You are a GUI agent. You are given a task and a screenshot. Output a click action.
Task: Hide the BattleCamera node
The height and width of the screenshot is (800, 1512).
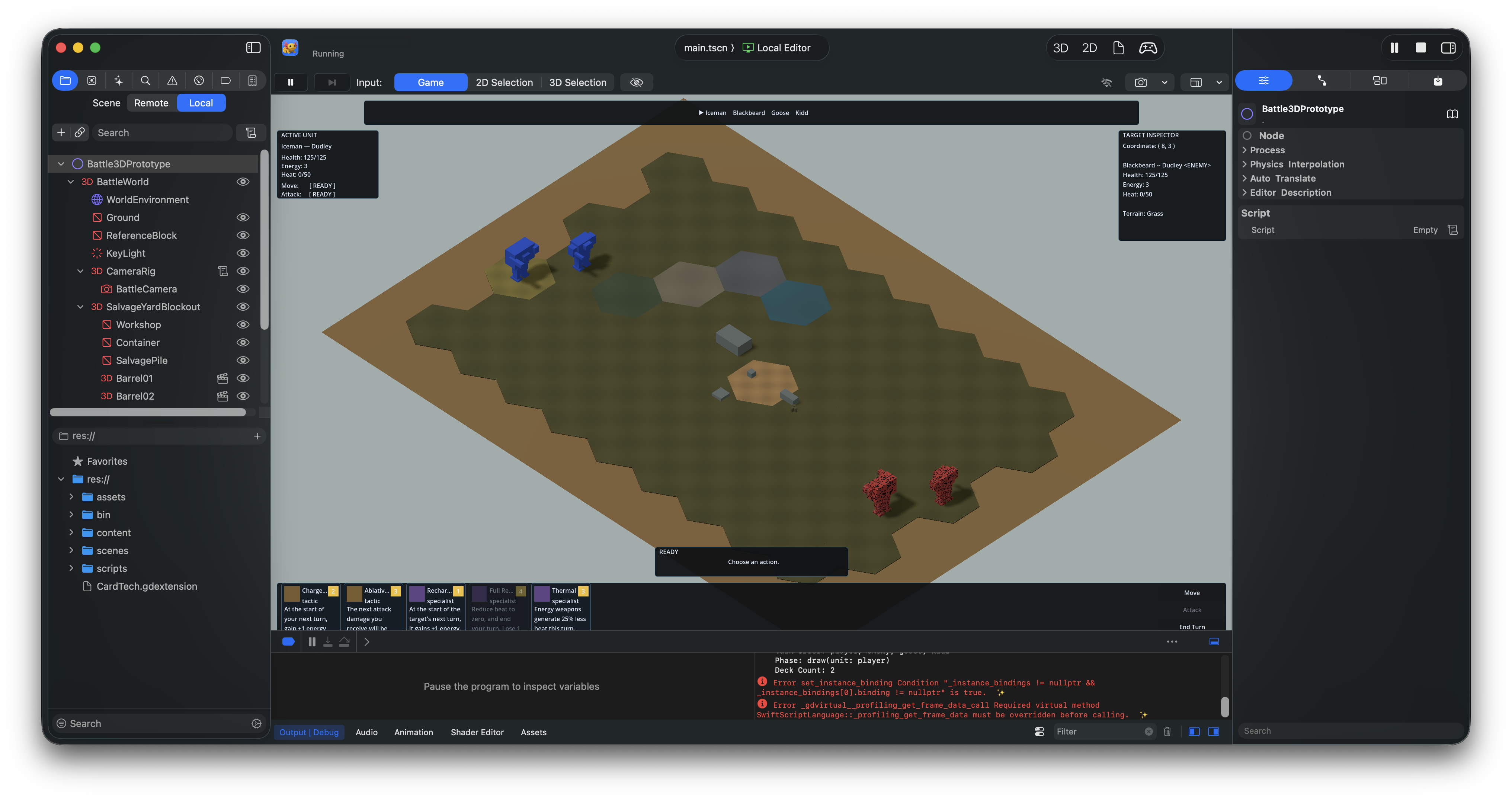click(243, 289)
